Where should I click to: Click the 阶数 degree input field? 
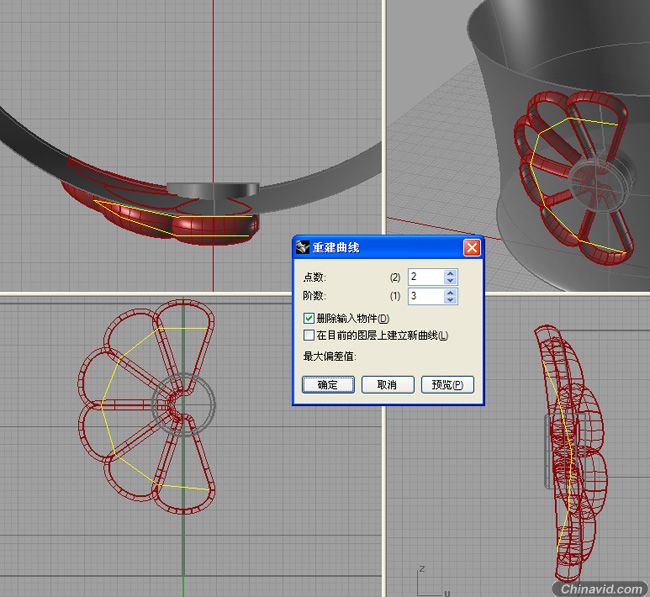tap(426, 296)
